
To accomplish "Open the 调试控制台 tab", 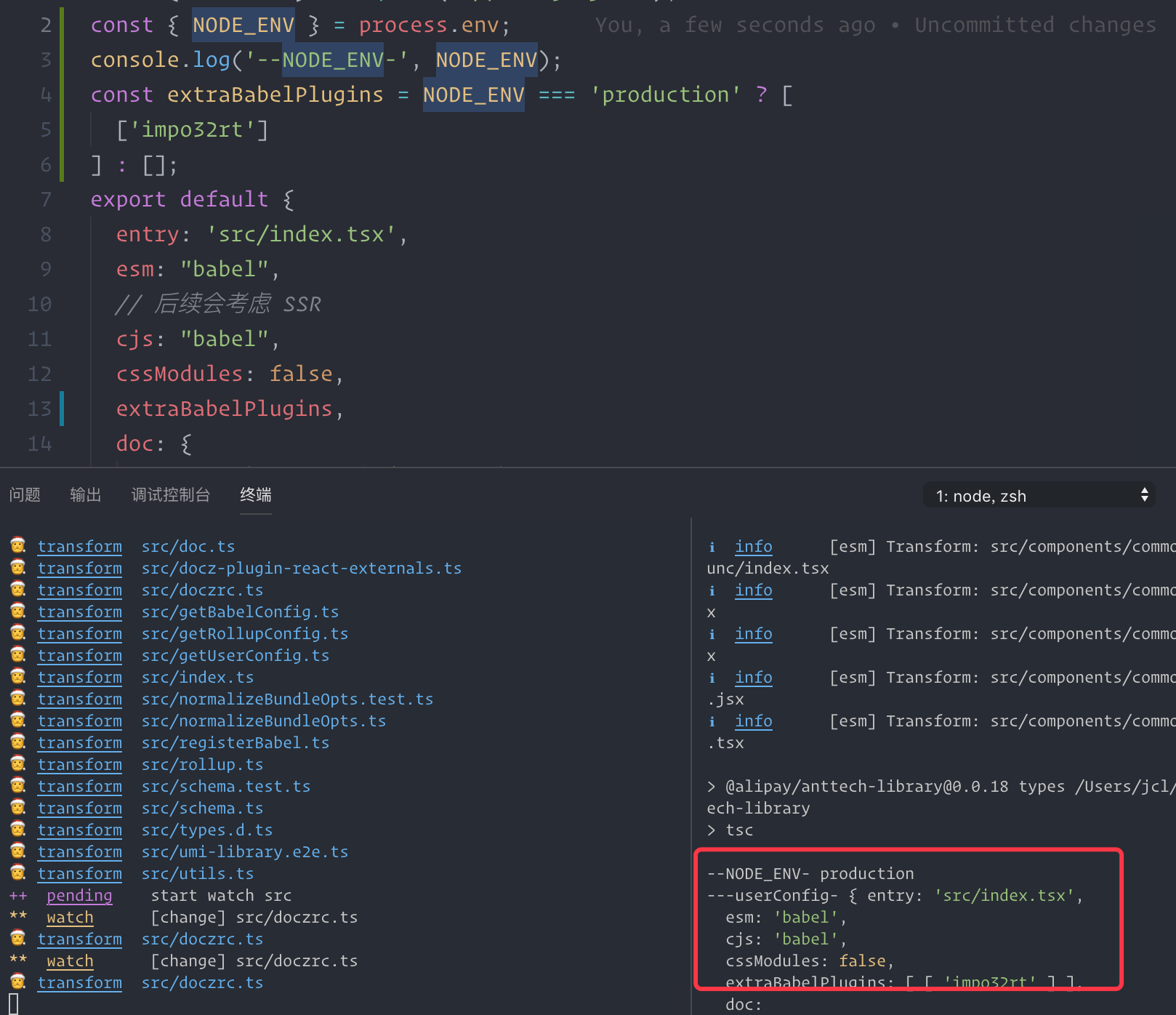I will click(x=171, y=495).
